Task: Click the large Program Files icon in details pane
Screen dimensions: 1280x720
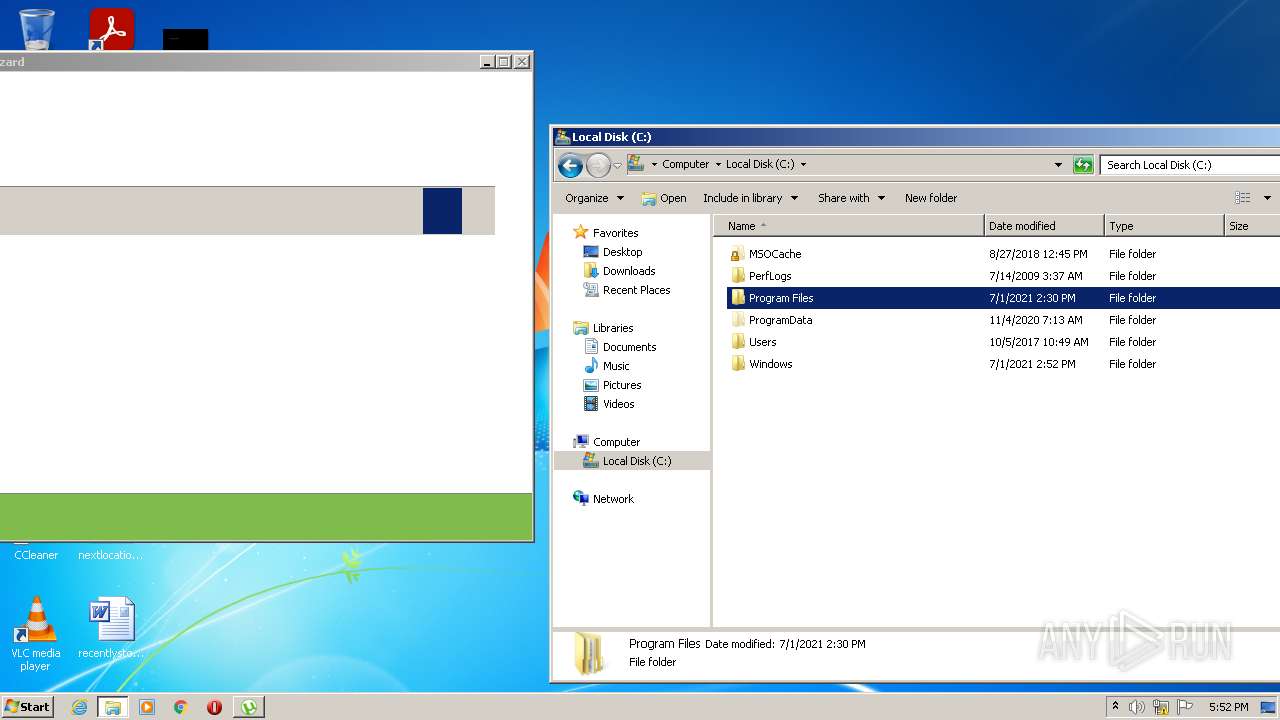Action: [589, 653]
